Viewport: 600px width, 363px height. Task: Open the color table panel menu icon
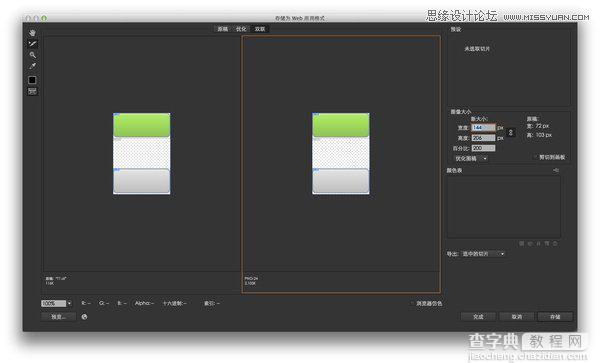click(x=556, y=170)
